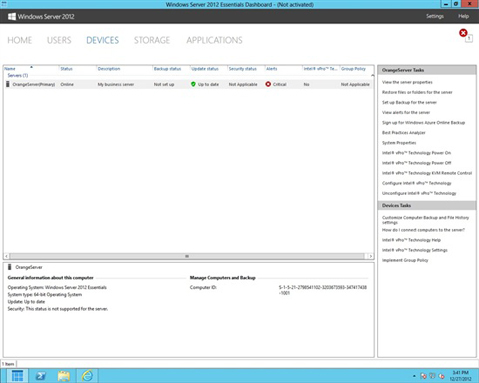
Task: Click Intel vPro Technology Power On
Action: click(x=416, y=153)
